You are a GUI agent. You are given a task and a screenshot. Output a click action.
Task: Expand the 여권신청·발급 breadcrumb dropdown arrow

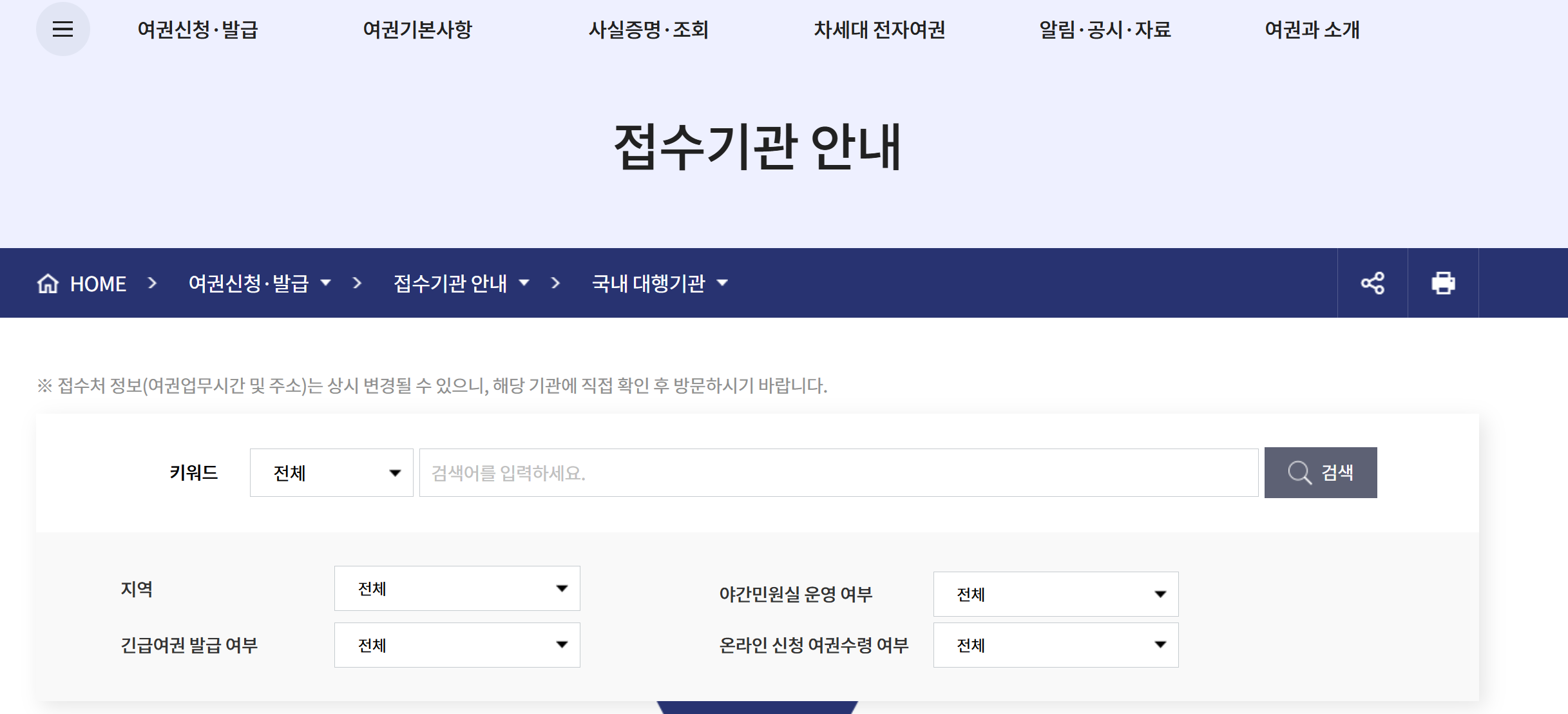(326, 283)
